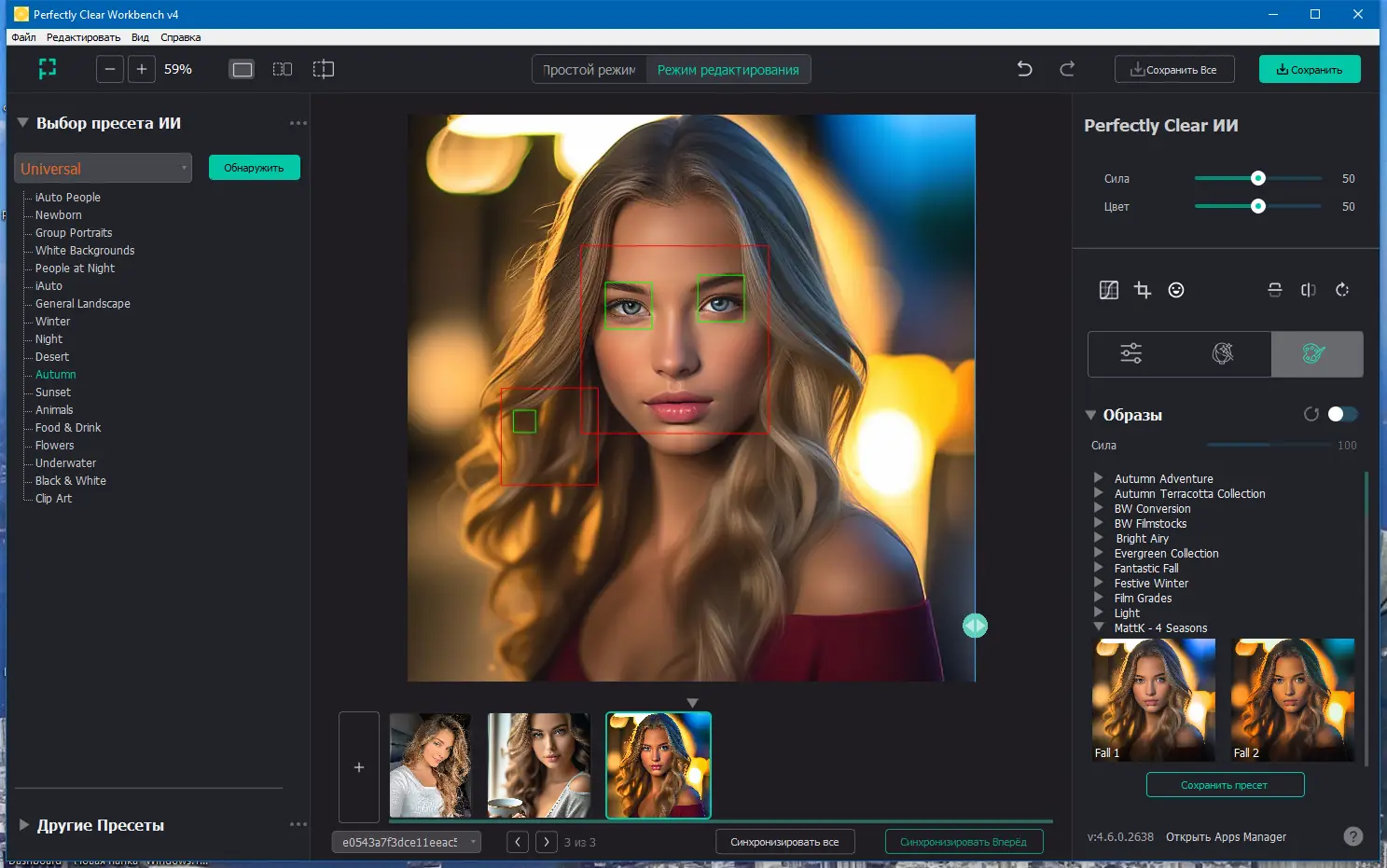The image size is (1387, 868).
Task: Open the face retouch smiley icon
Action: tap(1176, 290)
